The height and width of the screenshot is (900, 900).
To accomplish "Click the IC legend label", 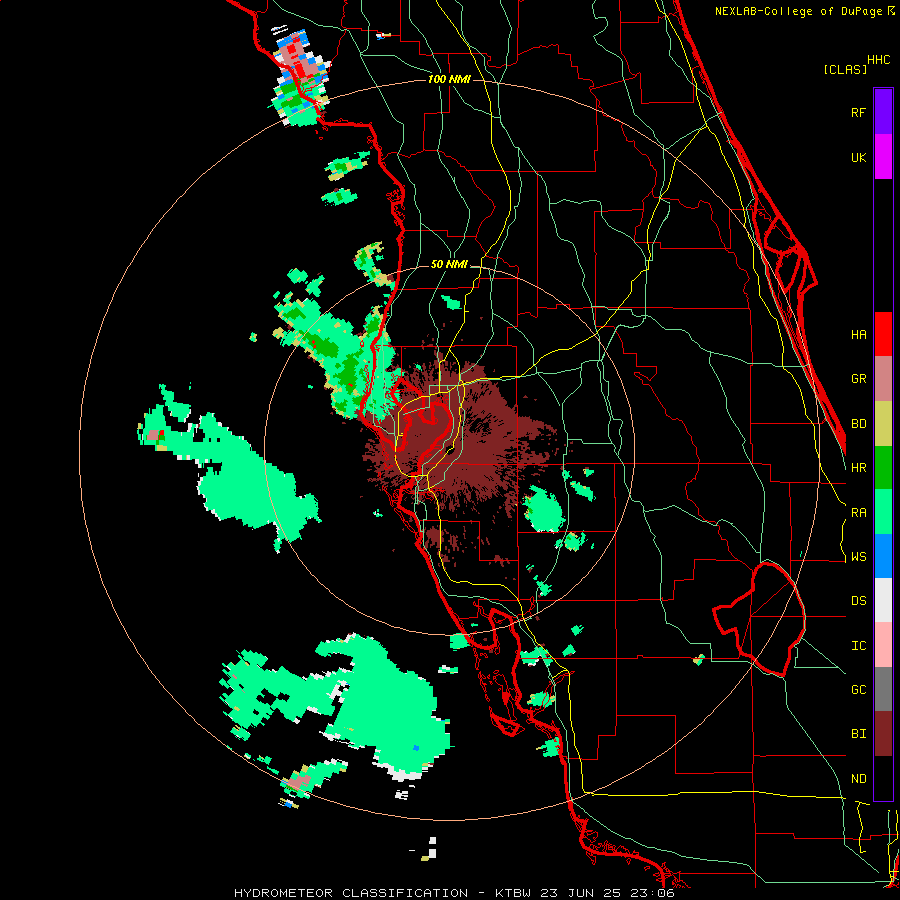I will [858, 646].
